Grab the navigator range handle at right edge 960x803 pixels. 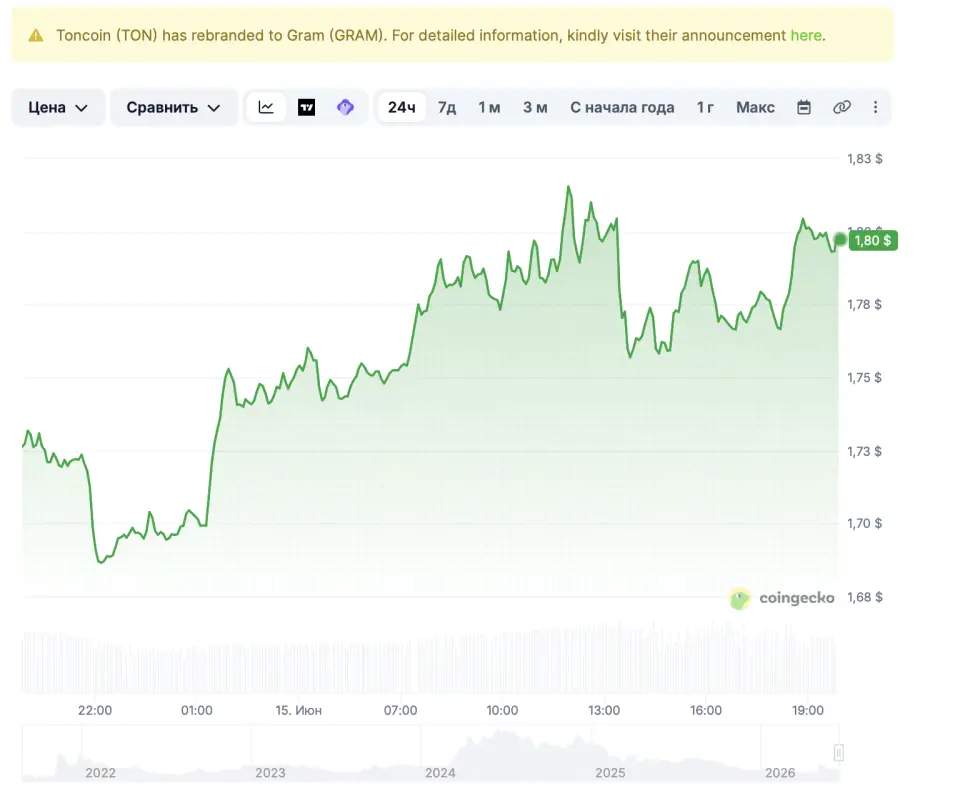[839, 752]
